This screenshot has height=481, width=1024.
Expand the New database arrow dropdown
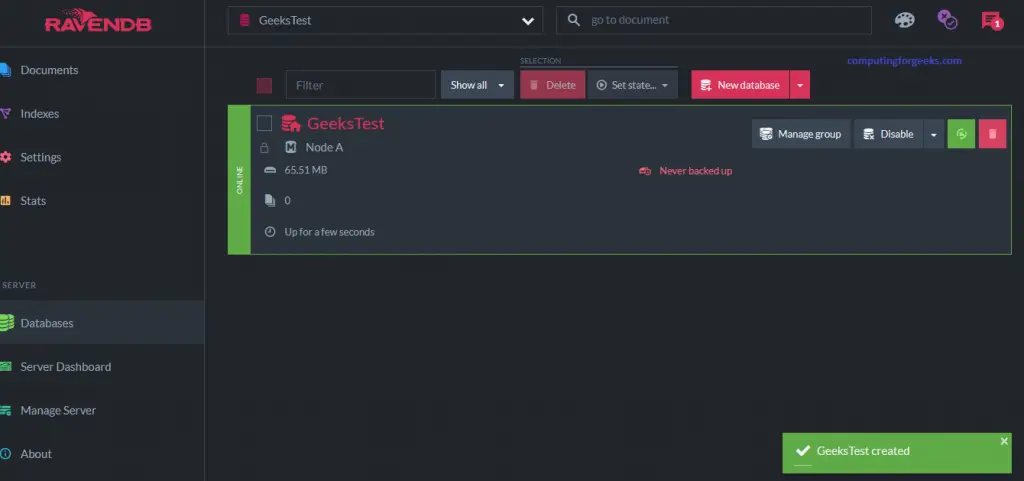point(800,85)
